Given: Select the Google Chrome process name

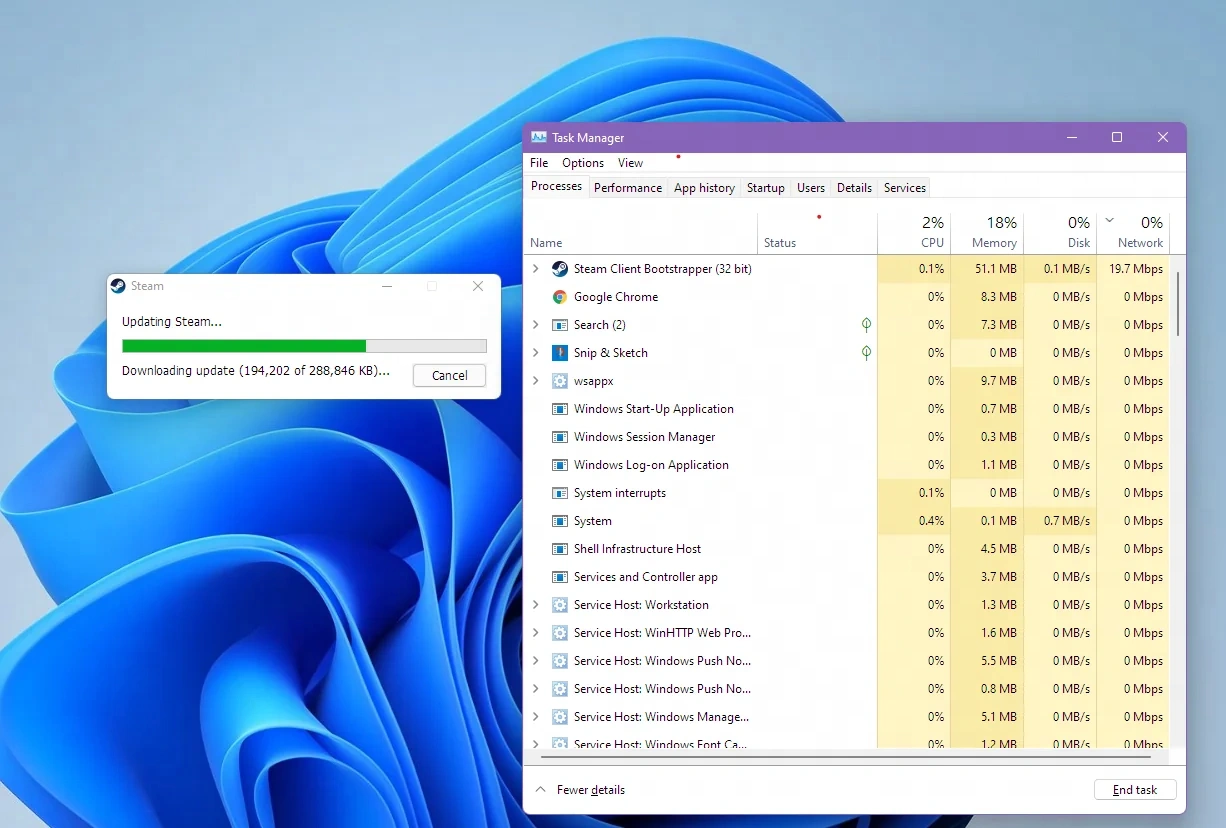Looking at the screenshot, I should [616, 297].
